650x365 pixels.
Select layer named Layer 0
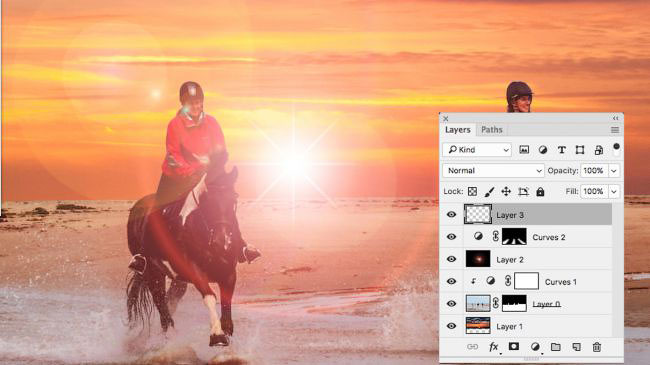pyautogui.click(x=546, y=304)
